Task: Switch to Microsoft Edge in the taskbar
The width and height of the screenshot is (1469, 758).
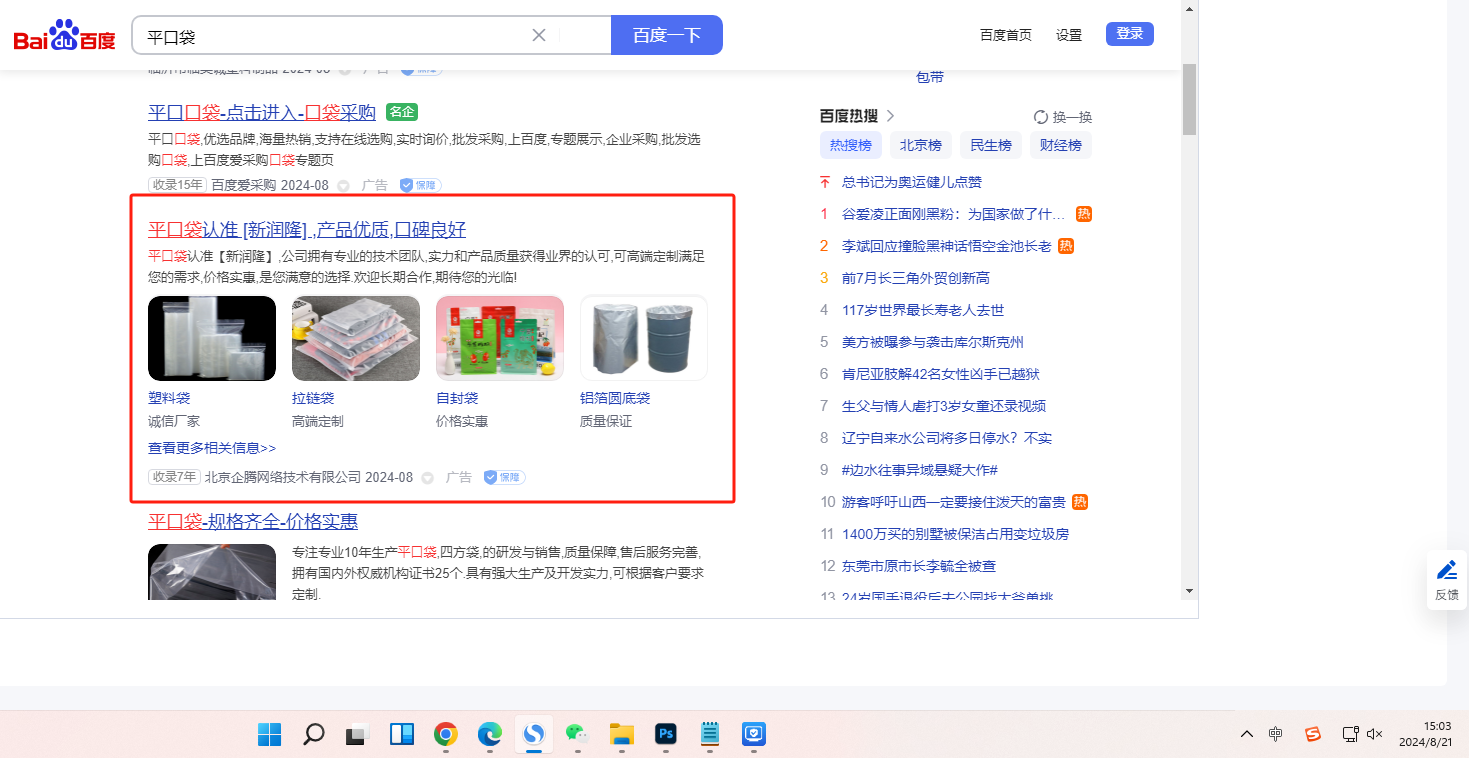Action: click(490, 735)
